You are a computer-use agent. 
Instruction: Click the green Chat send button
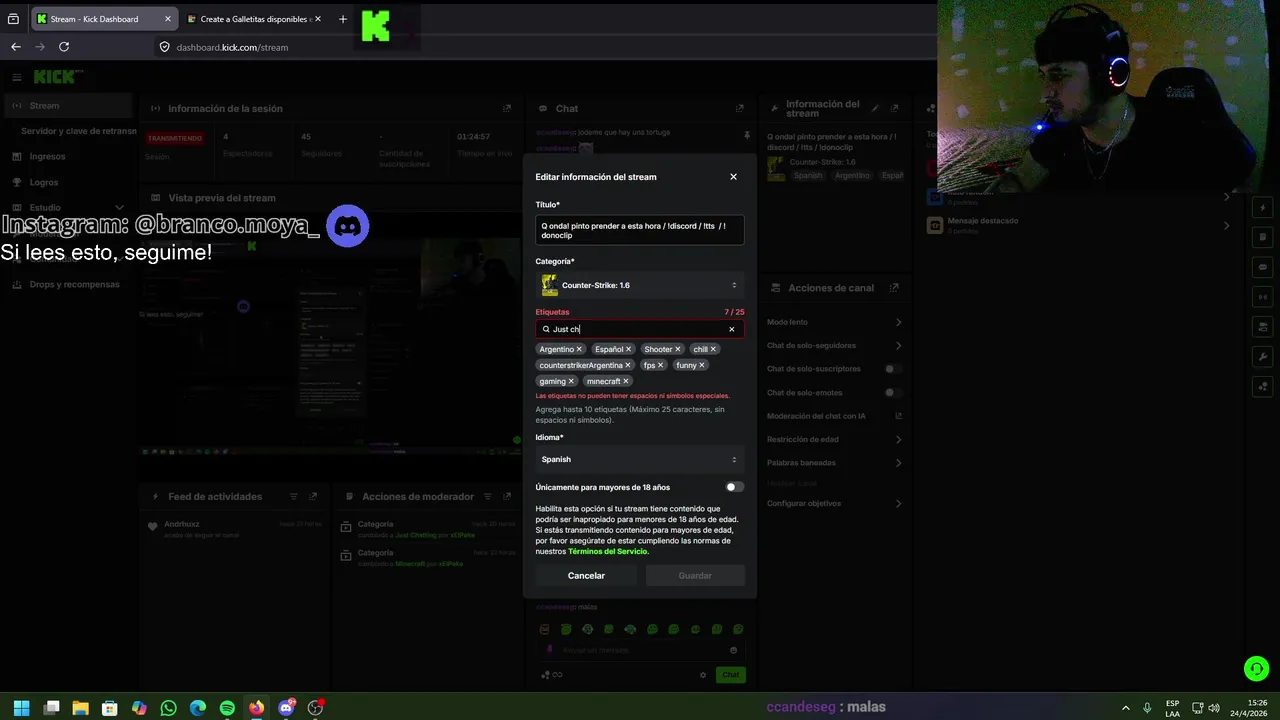click(731, 675)
